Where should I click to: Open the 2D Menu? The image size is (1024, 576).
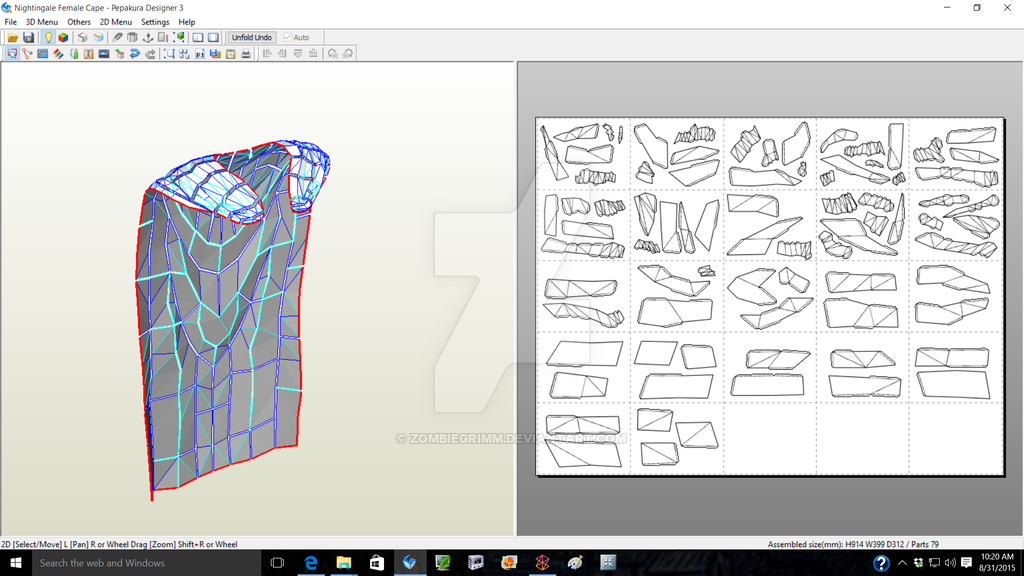point(116,22)
